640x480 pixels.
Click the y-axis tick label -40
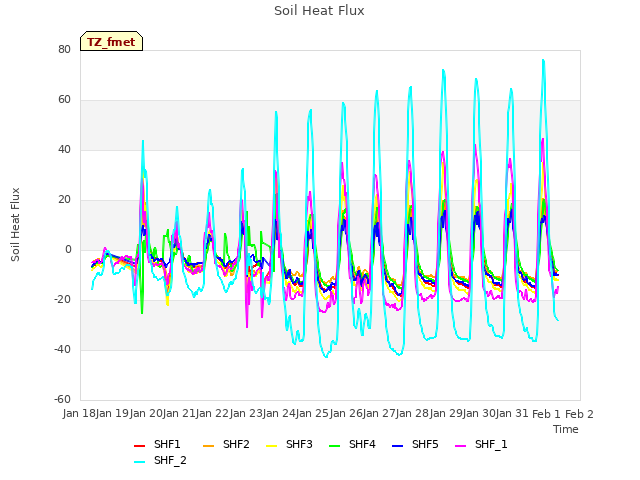[x=62, y=349]
